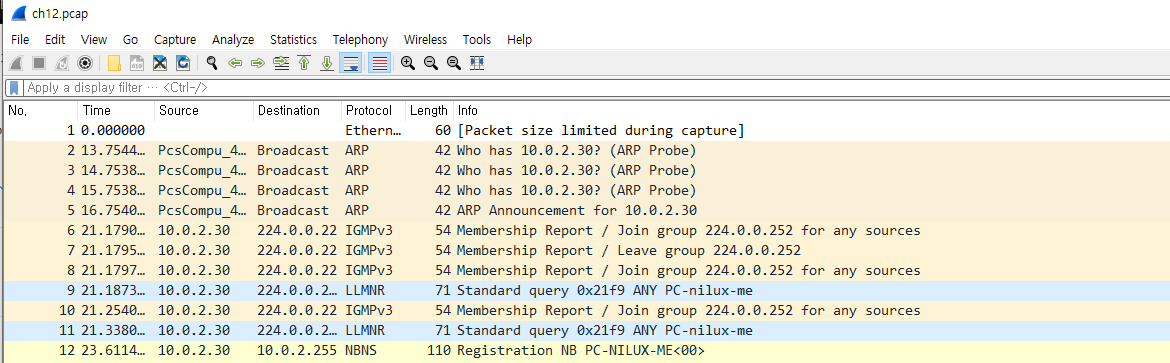The height and width of the screenshot is (363, 1170).
Task: Click the Start capturing packets shark fin icon
Action: (16, 63)
